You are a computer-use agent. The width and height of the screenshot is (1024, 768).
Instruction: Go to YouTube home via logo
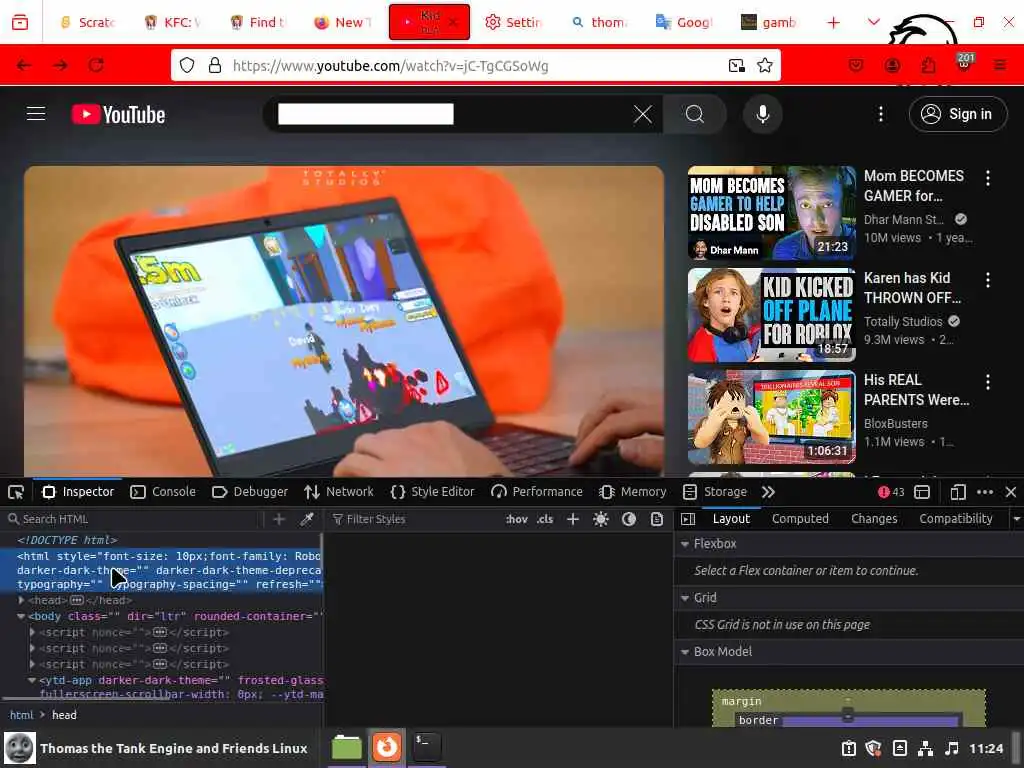click(118, 114)
